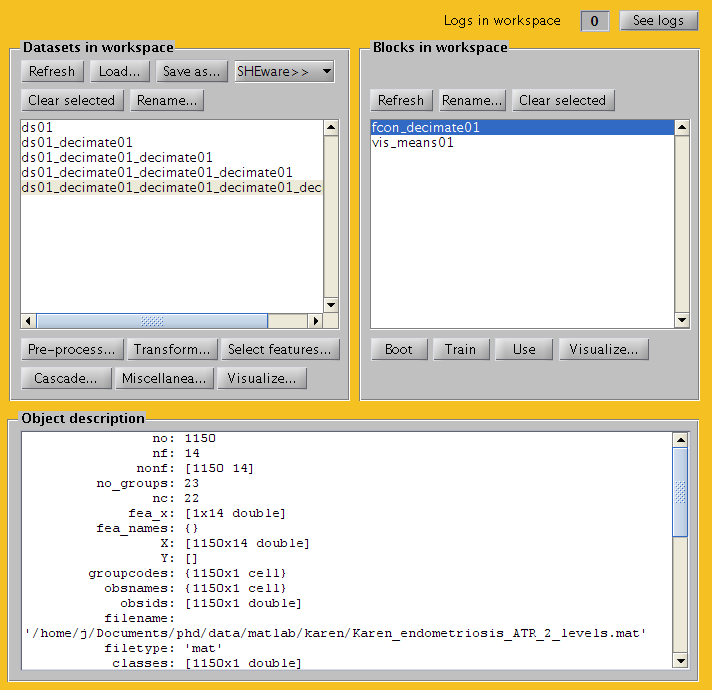Open the Transform... options
The image size is (712, 690).
tap(173, 350)
